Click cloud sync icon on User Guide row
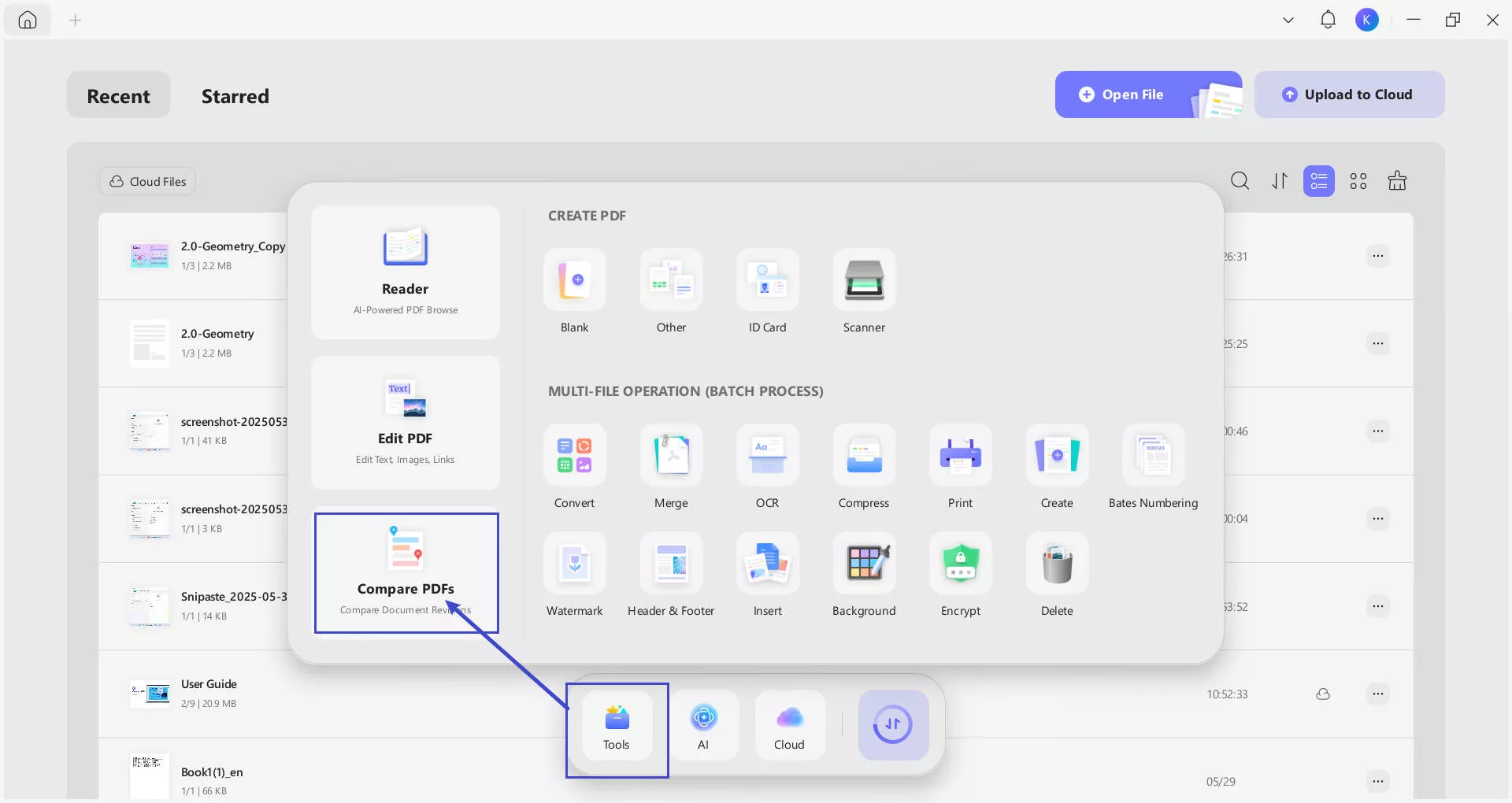Image resolution: width=1512 pixels, height=803 pixels. coord(1323,694)
